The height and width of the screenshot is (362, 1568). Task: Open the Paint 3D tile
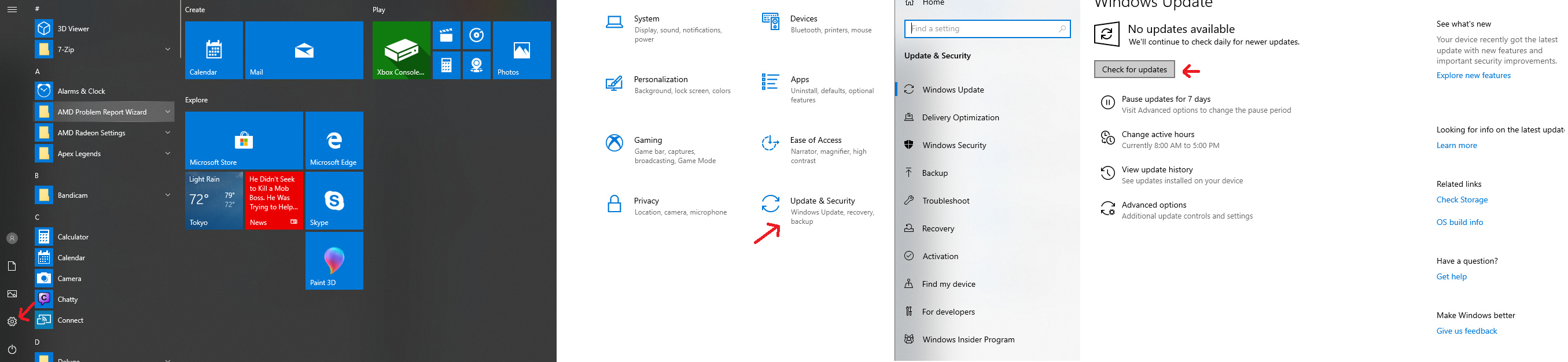pos(334,260)
